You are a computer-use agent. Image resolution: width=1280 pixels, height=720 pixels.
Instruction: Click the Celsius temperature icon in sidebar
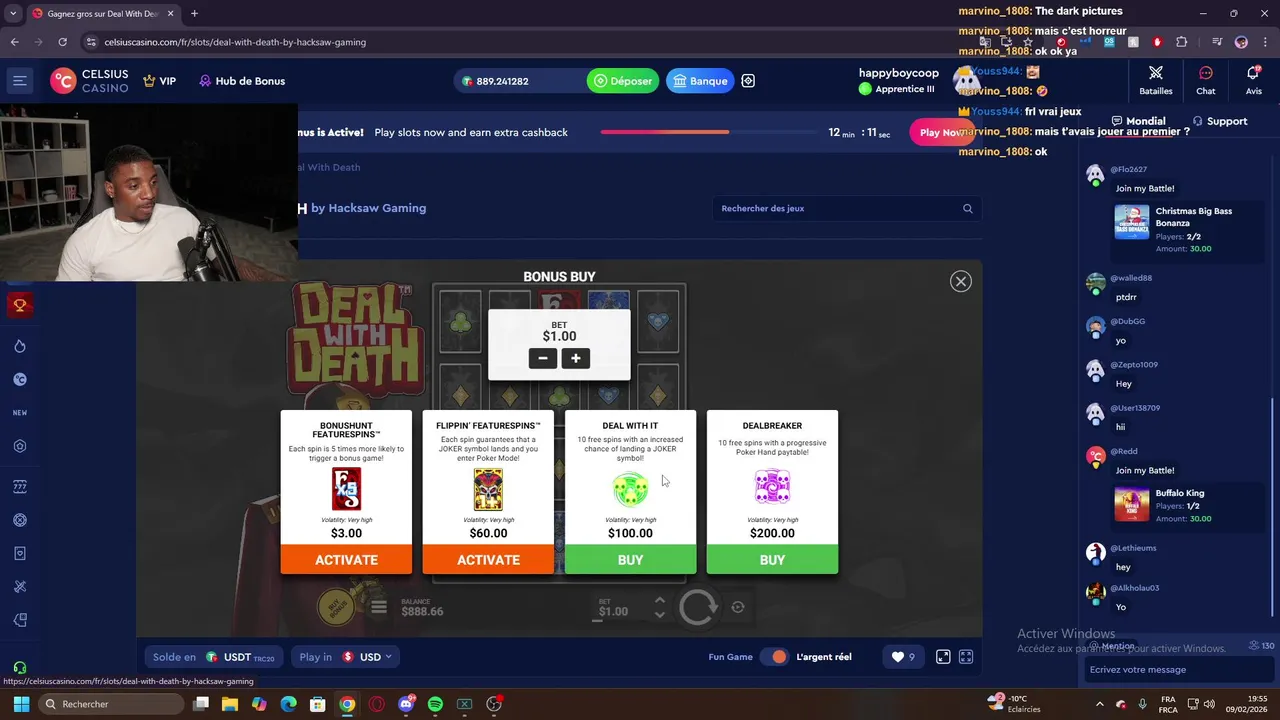20,379
